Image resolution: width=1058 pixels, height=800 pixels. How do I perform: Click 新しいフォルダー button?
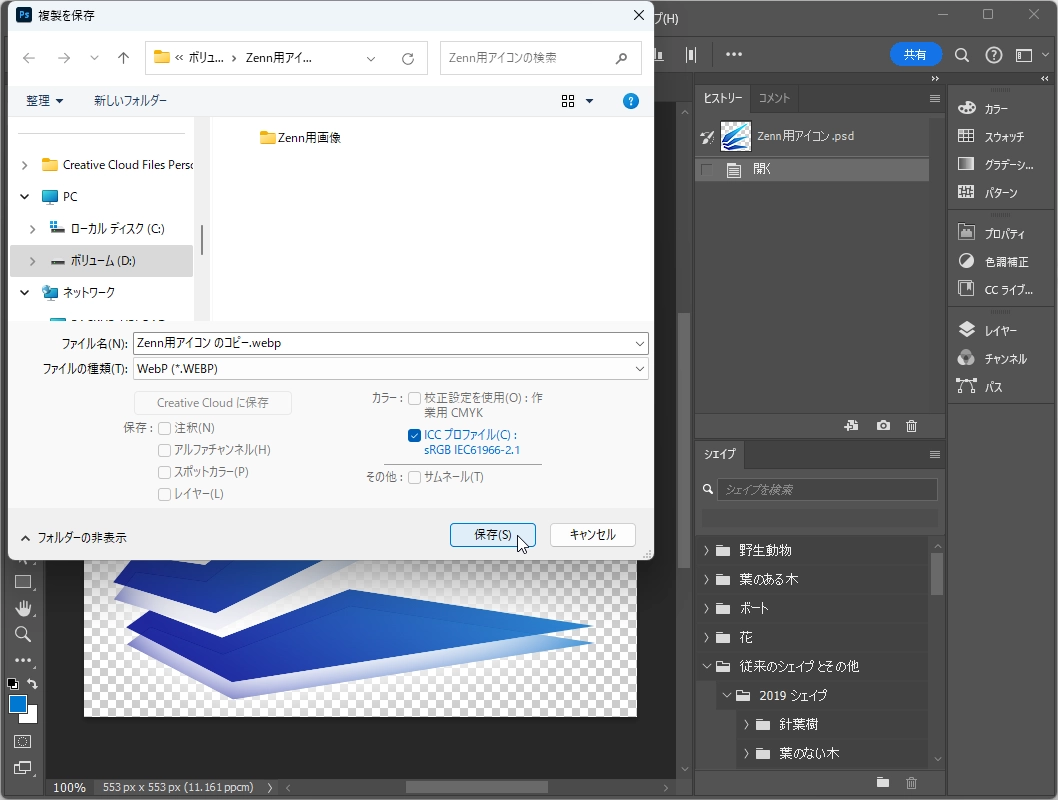click(x=130, y=101)
